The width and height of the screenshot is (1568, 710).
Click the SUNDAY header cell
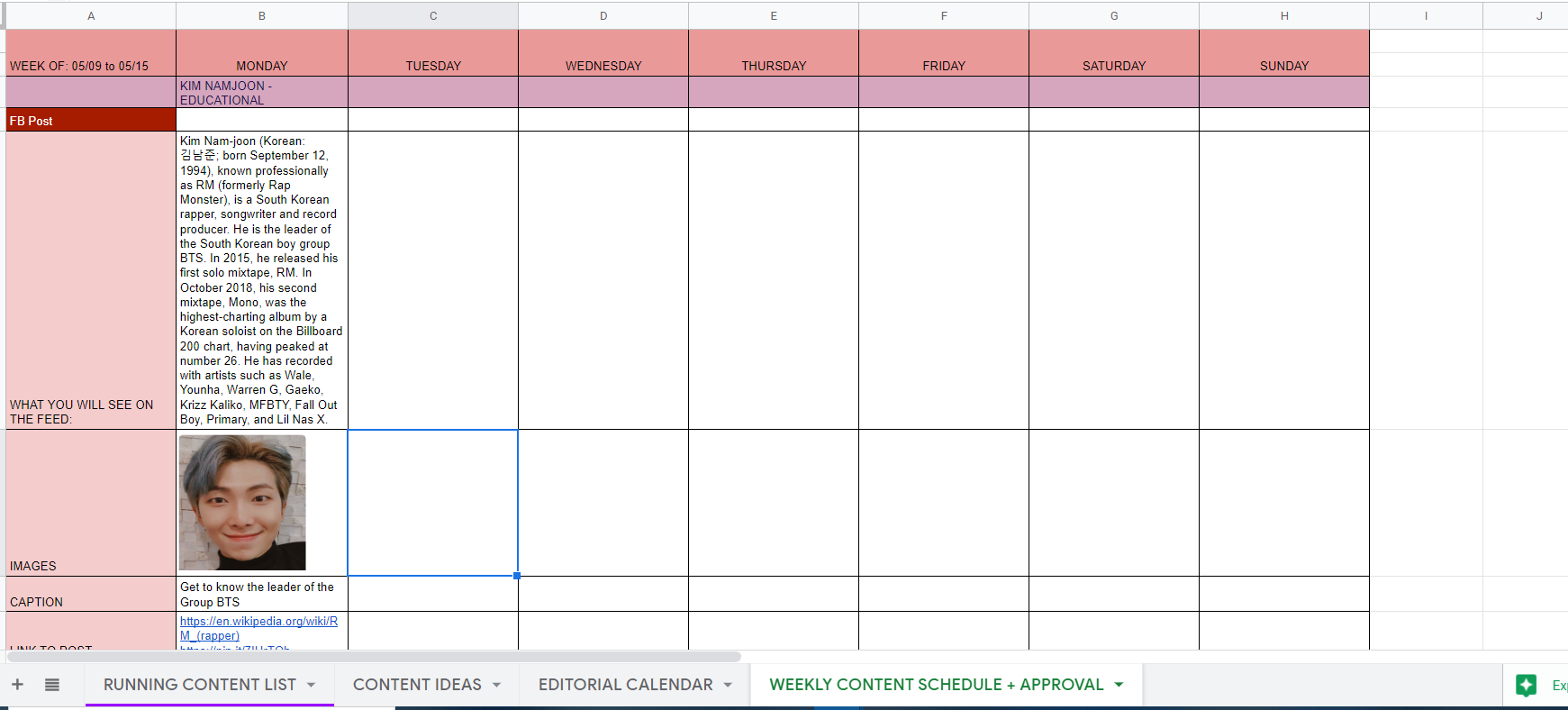pos(1284,53)
